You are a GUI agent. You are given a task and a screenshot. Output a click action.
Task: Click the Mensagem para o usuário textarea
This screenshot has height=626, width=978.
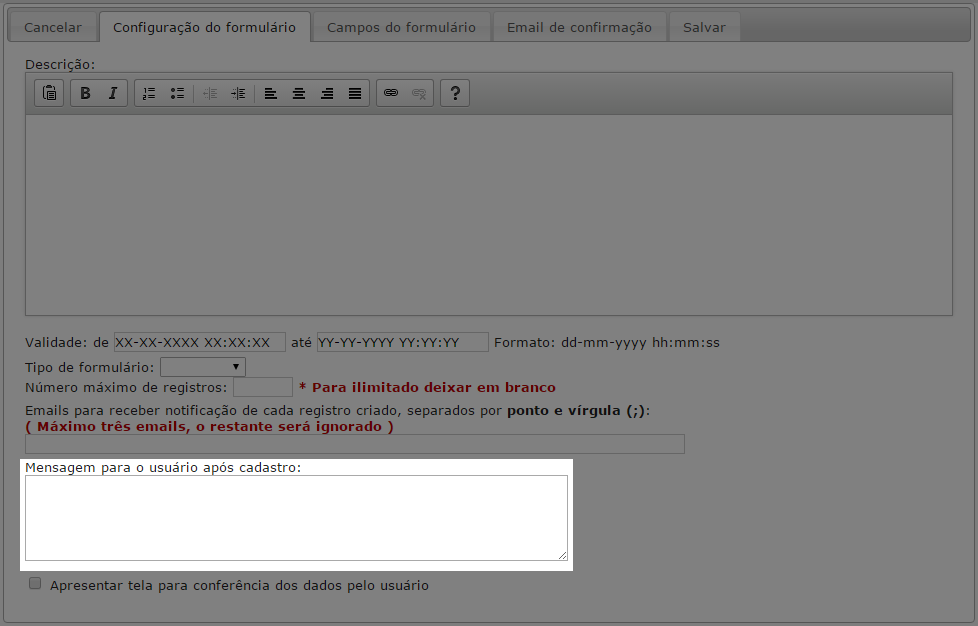[296, 518]
